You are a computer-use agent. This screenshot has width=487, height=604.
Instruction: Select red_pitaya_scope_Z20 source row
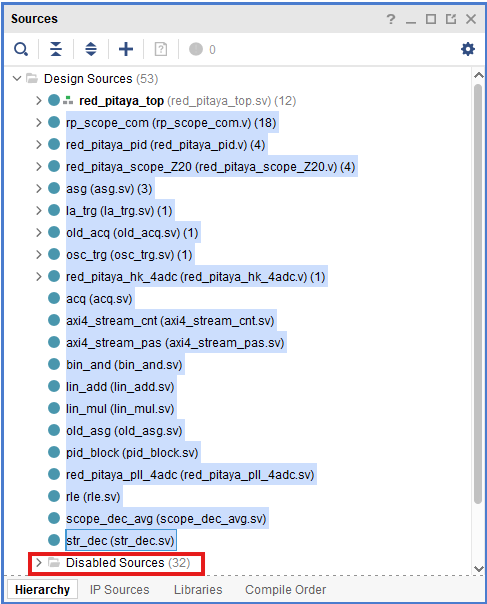click(211, 166)
